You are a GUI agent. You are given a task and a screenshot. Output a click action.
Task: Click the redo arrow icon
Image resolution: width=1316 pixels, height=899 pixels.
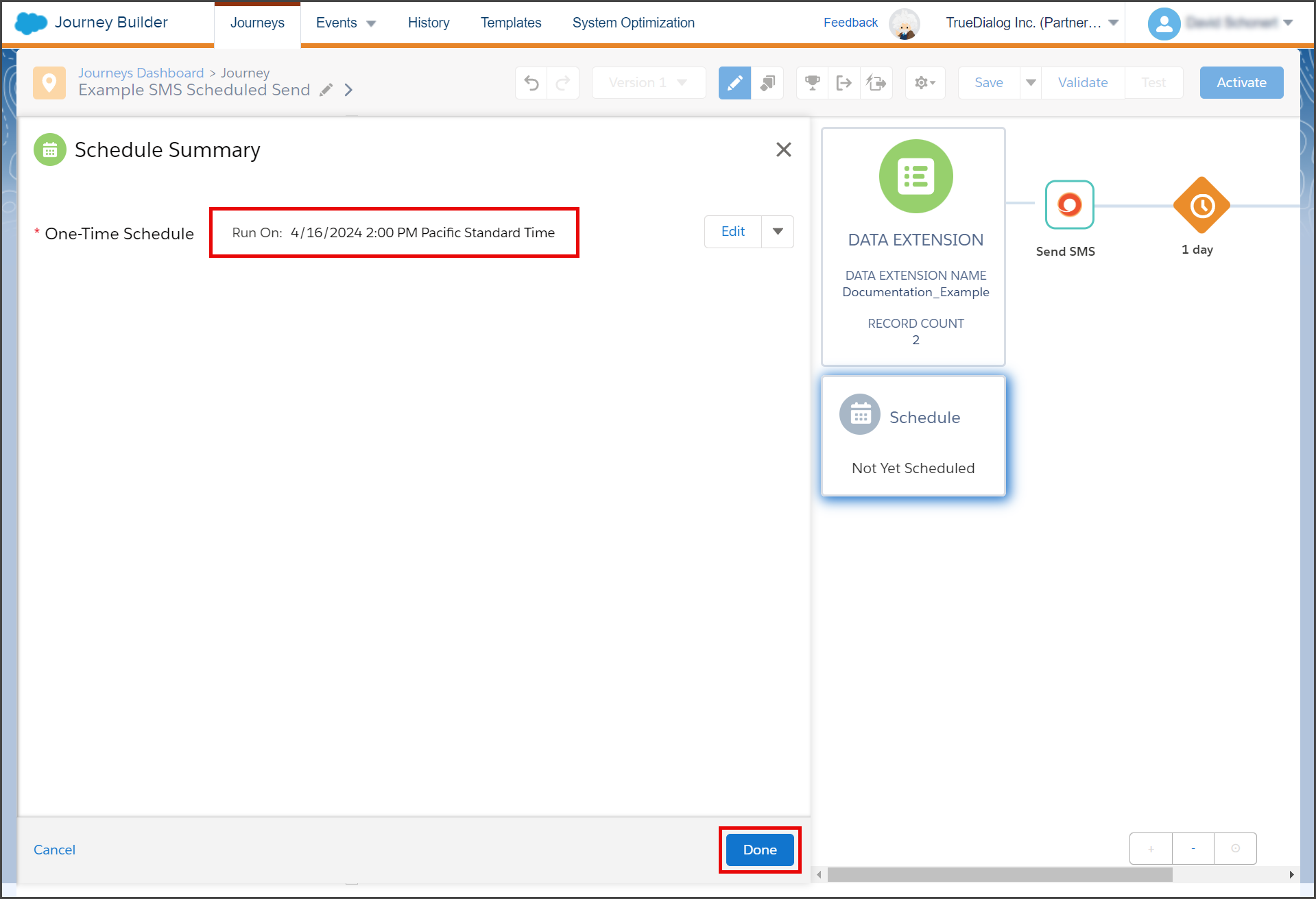tap(563, 83)
